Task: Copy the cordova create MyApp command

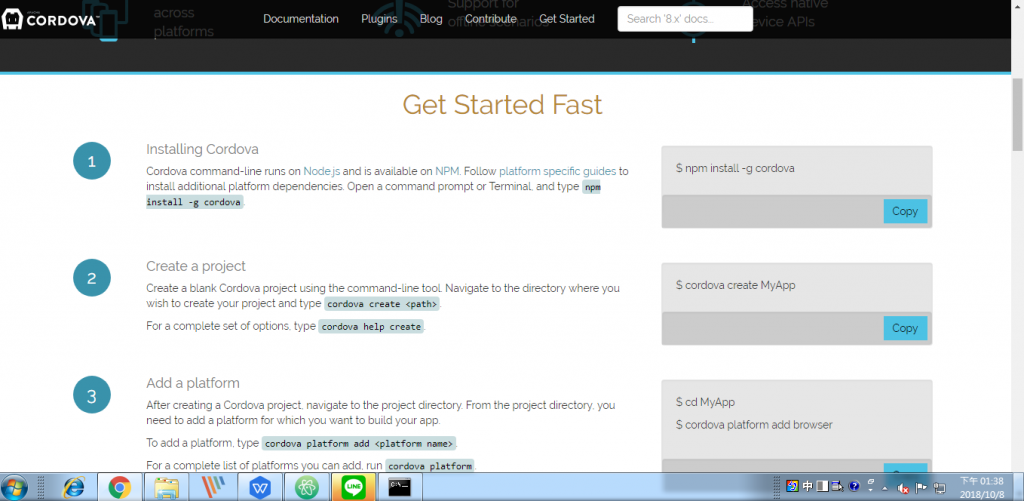Action: [905, 328]
